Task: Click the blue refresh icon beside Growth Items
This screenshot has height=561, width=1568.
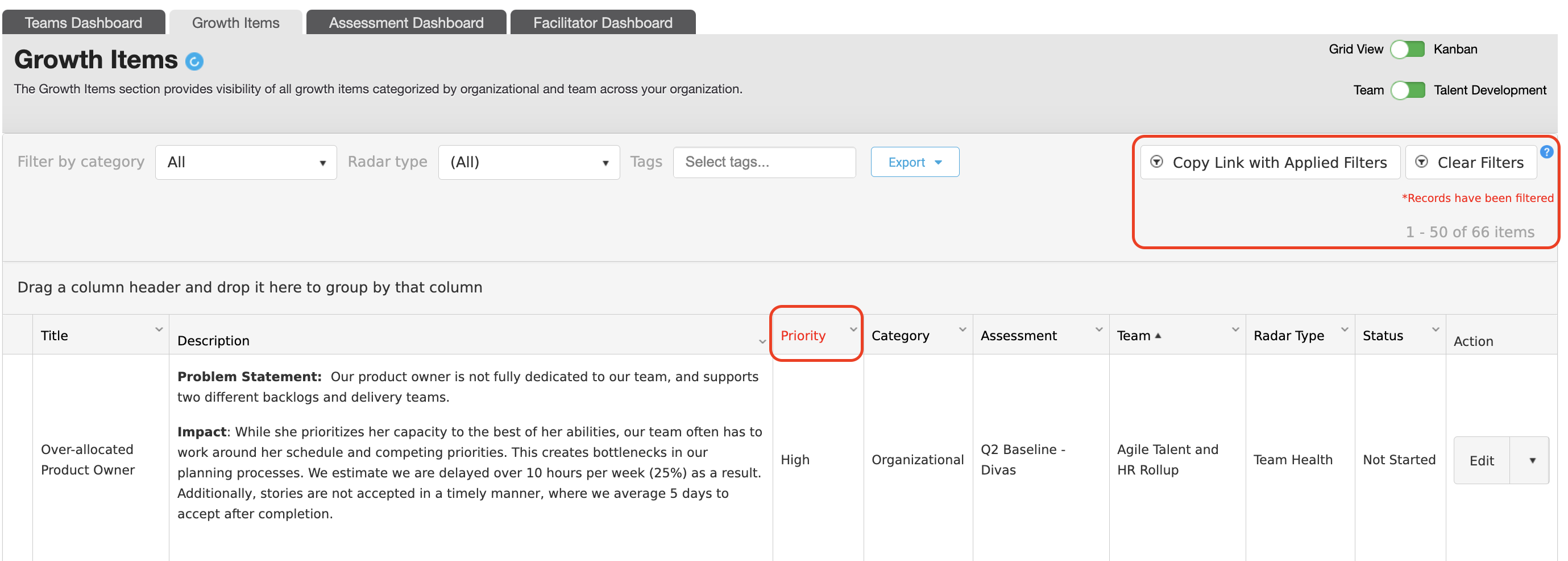Action: tap(194, 61)
